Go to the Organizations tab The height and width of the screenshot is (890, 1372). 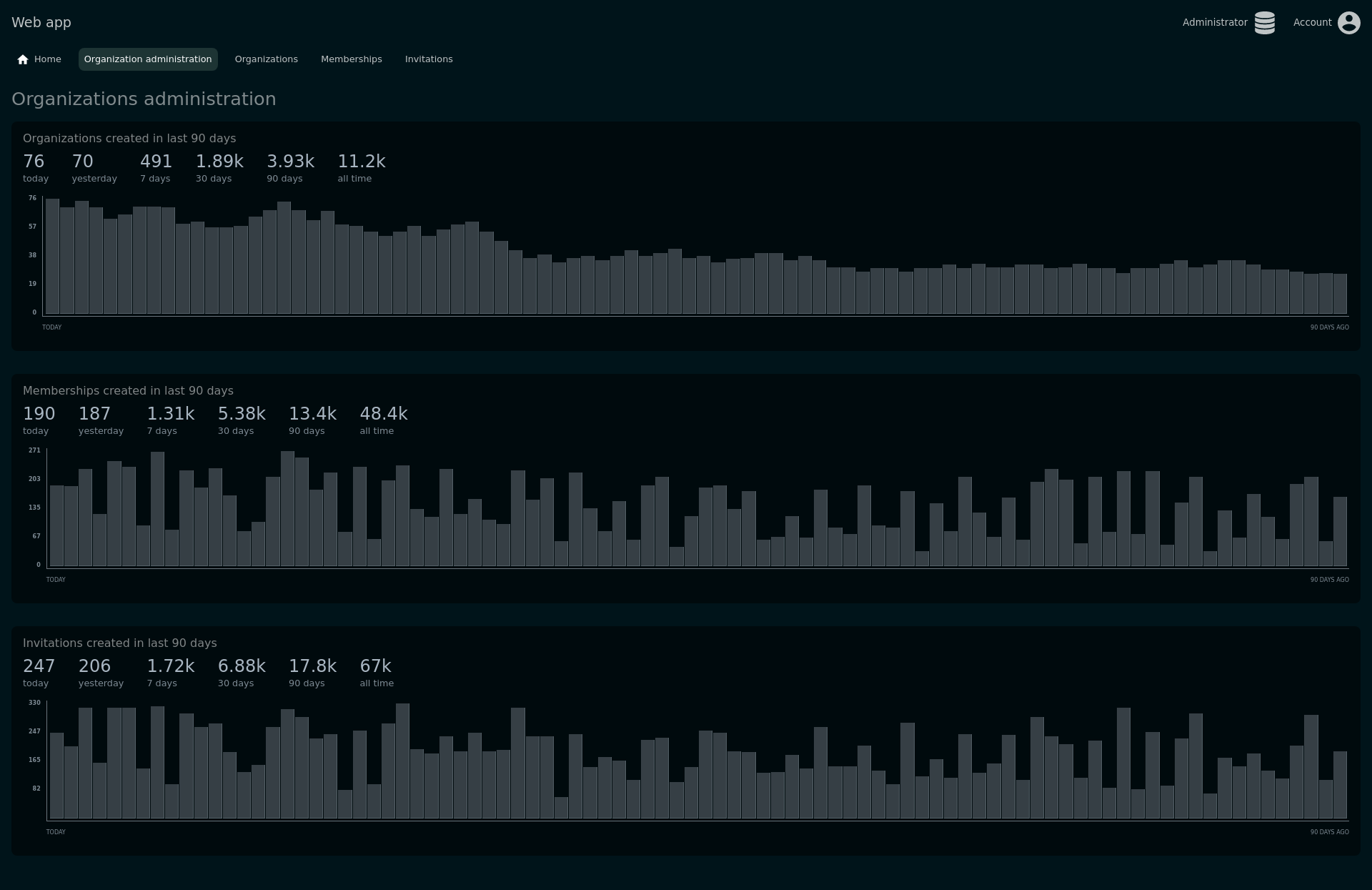pos(266,59)
